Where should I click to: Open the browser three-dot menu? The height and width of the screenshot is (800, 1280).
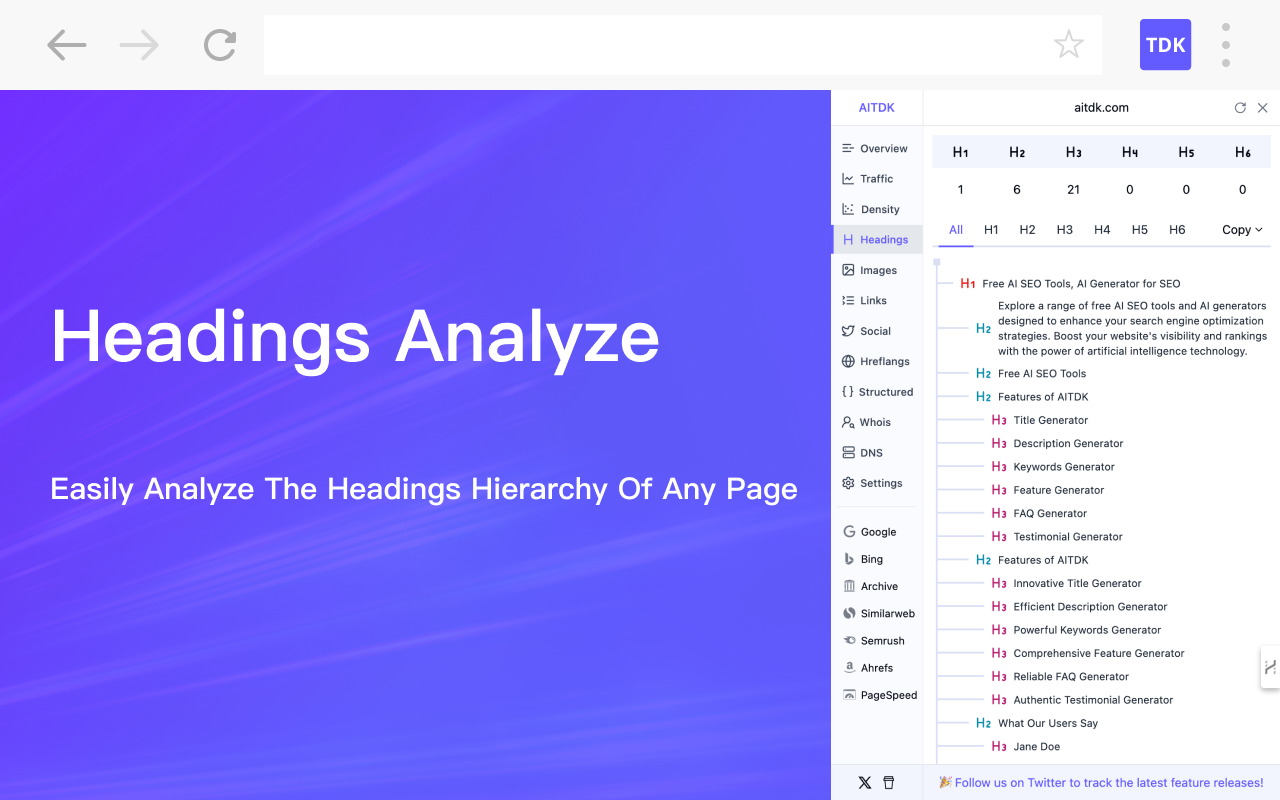pos(1226,45)
